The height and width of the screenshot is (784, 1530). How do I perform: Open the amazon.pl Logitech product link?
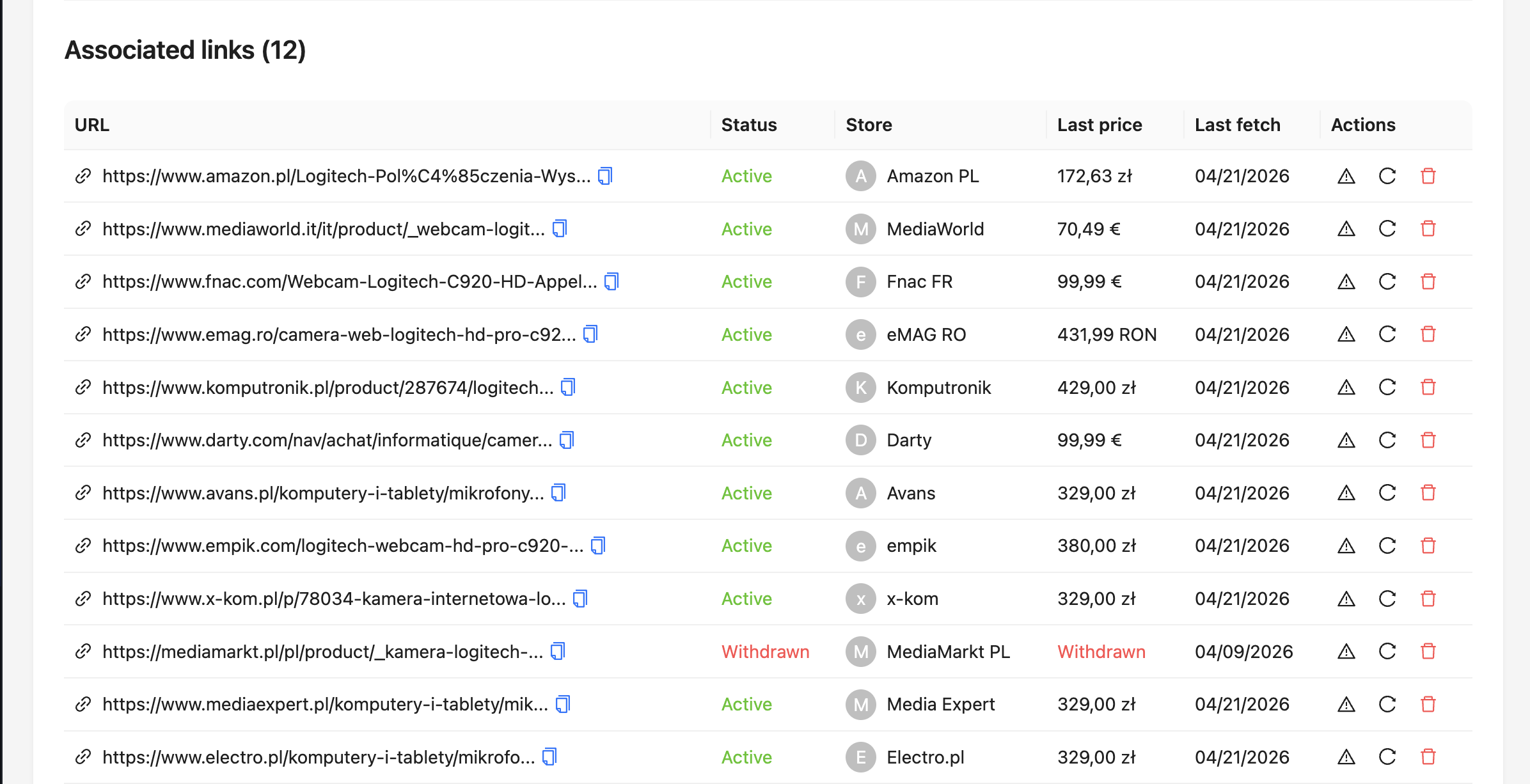pos(346,176)
